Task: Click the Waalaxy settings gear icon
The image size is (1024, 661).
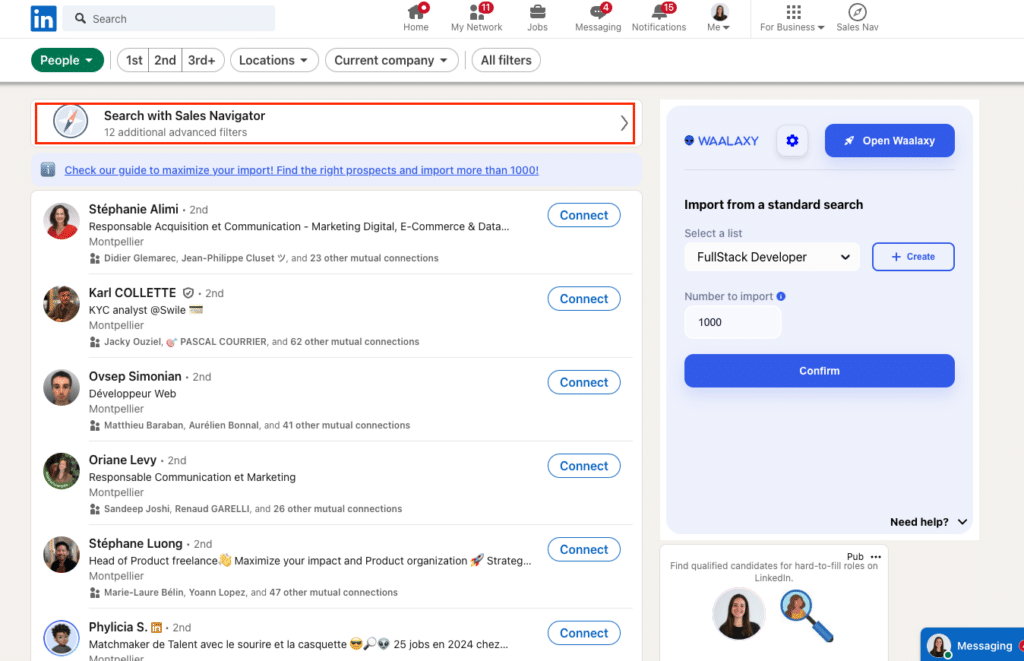Action: point(792,141)
